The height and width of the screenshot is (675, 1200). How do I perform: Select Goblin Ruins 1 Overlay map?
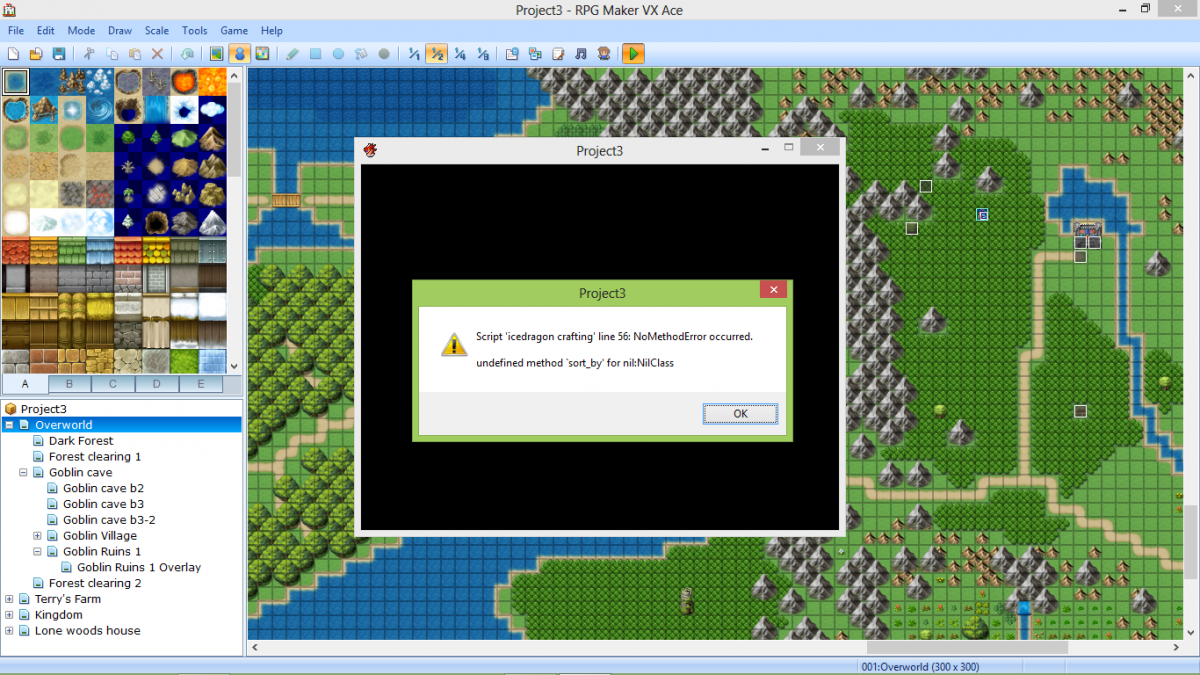pyautogui.click(x=139, y=567)
